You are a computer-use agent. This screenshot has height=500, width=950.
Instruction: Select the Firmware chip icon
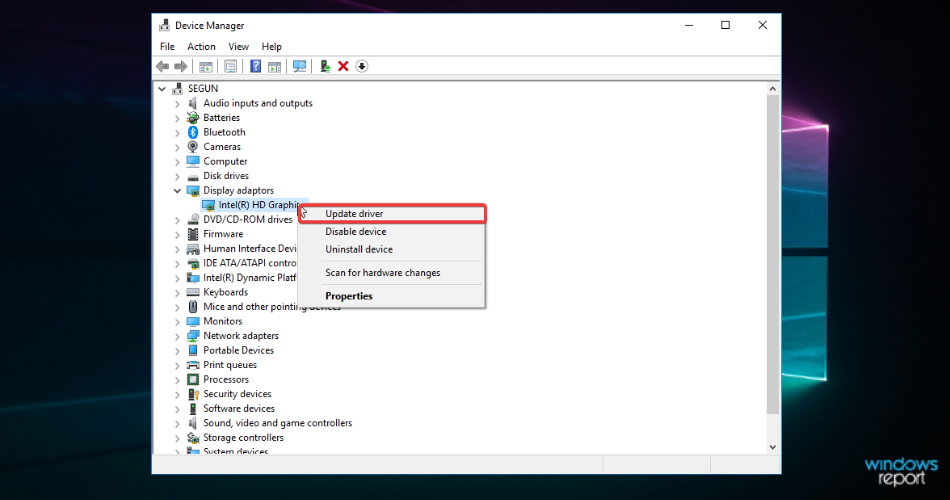pos(193,234)
